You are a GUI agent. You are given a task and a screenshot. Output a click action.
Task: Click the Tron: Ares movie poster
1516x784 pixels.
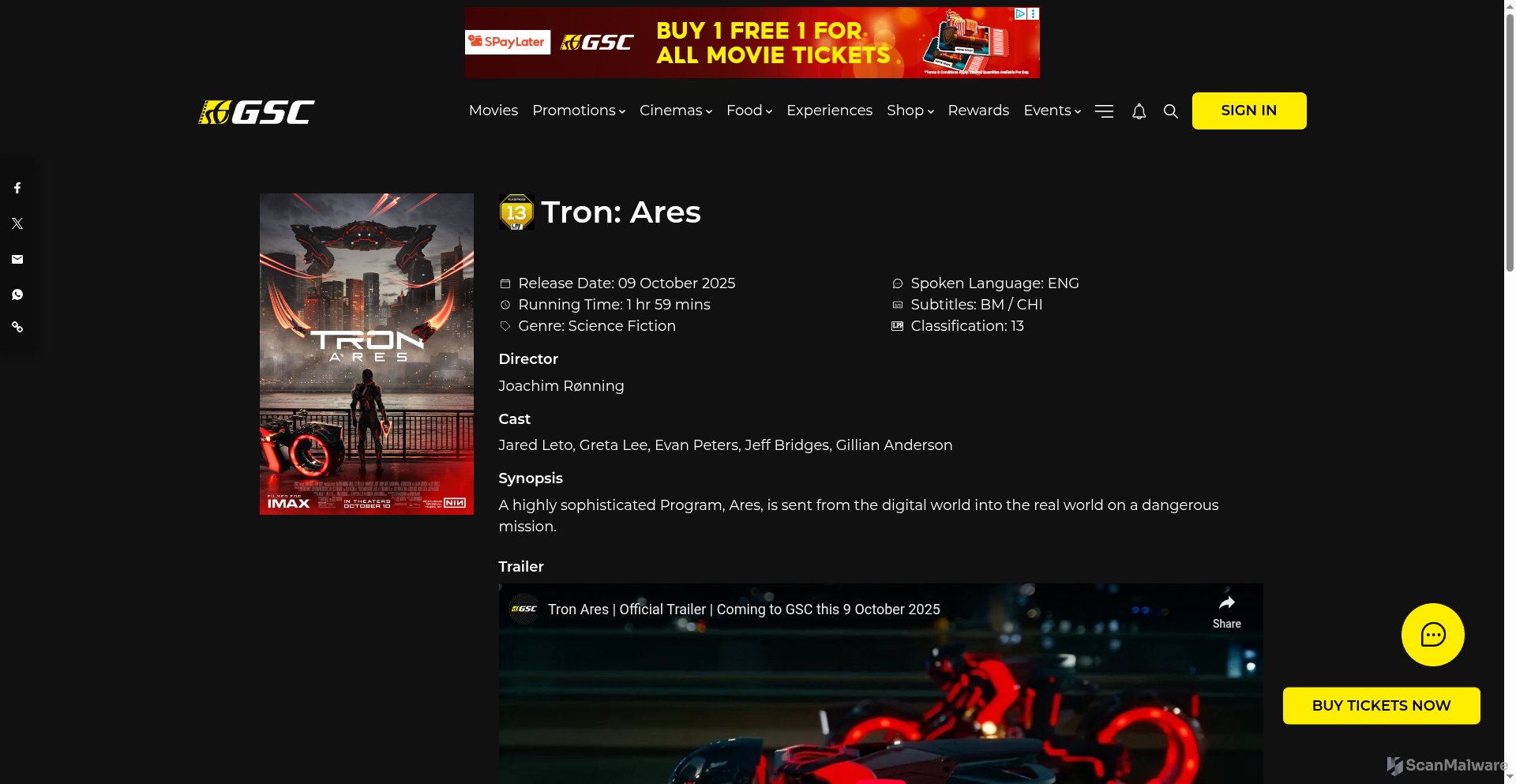click(x=366, y=354)
